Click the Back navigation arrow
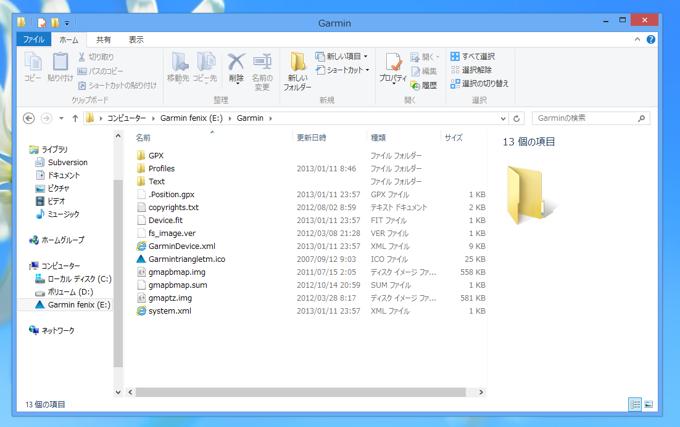The width and height of the screenshot is (680, 427). [29, 118]
